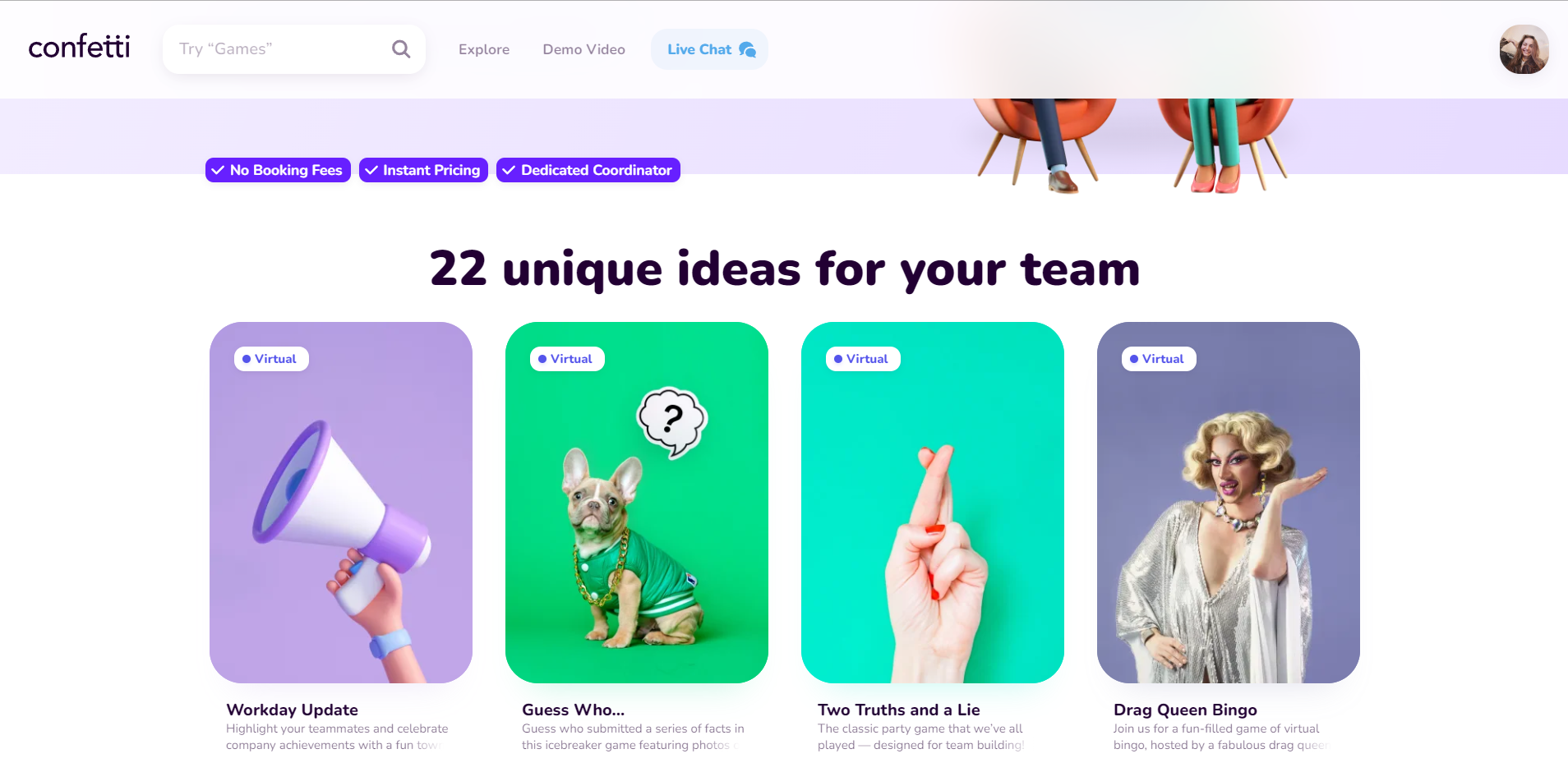Open the Demo Video menu item

click(583, 49)
